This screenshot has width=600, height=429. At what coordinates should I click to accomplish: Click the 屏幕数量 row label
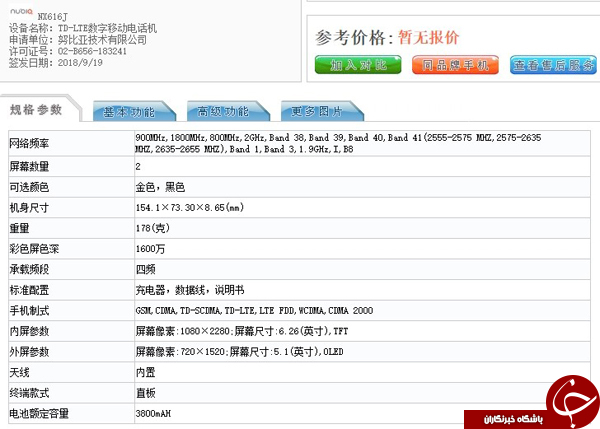pyautogui.click(x=29, y=166)
